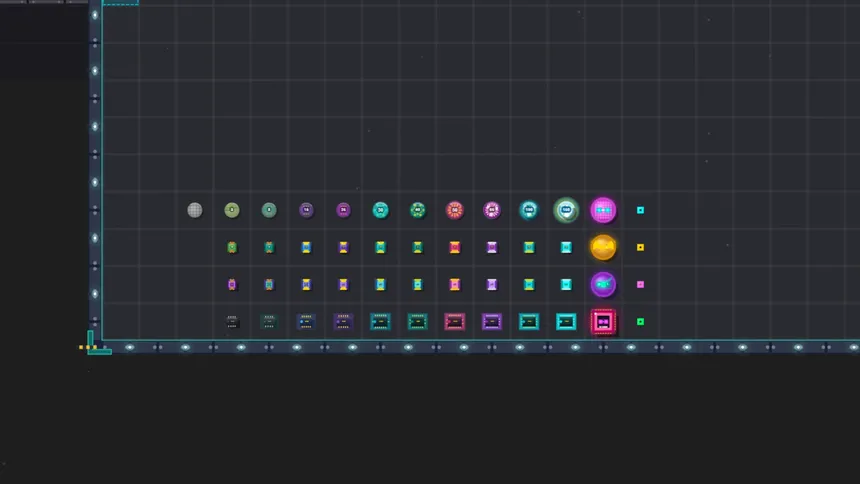Click the dark purple circle labeled 16
The image size is (860, 484).
tap(306, 210)
